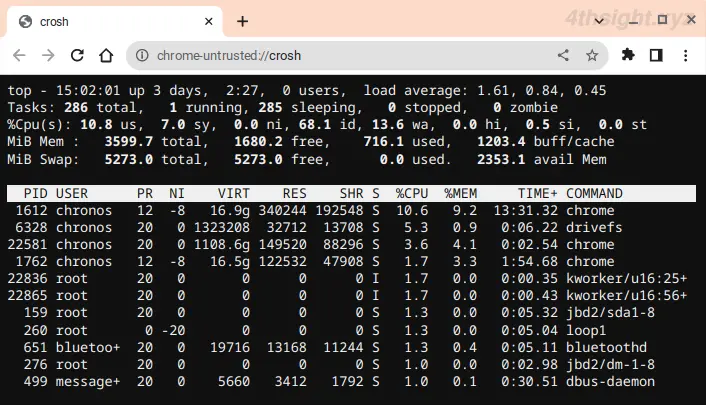
Task: Click the dbus-daemon command
Action: (611, 382)
